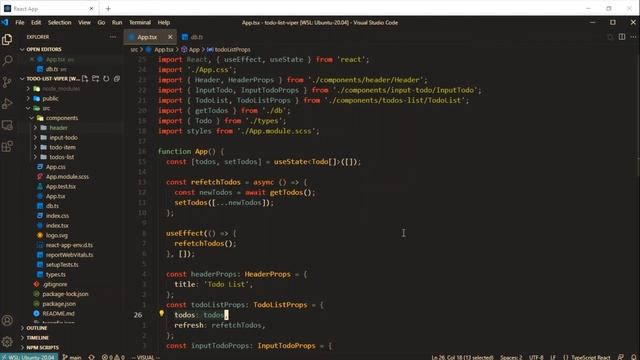Open the Run menu
Image resolution: width=640 pixels, height=360 pixels.
117,22
